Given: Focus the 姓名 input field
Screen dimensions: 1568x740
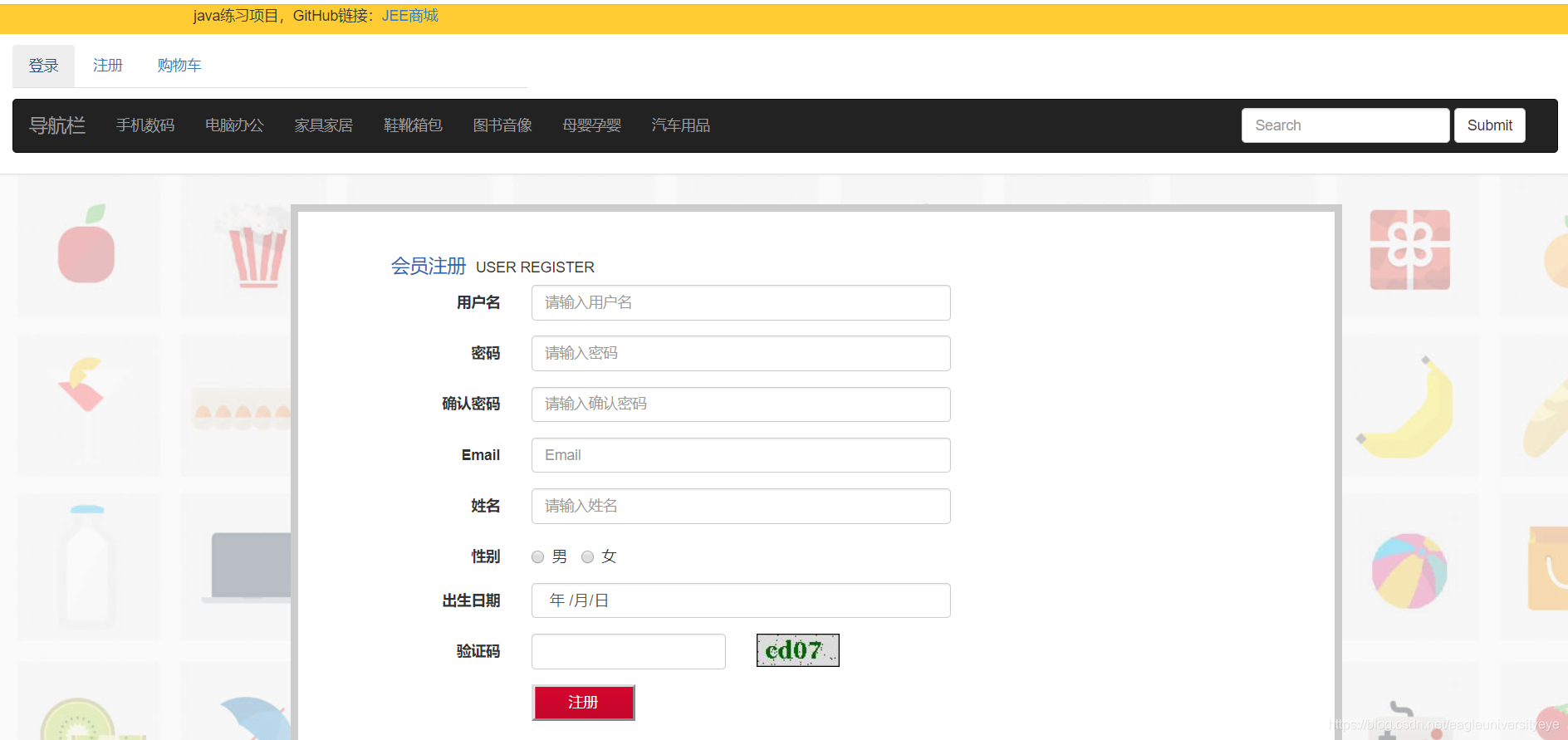Looking at the screenshot, I should (741, 506).
